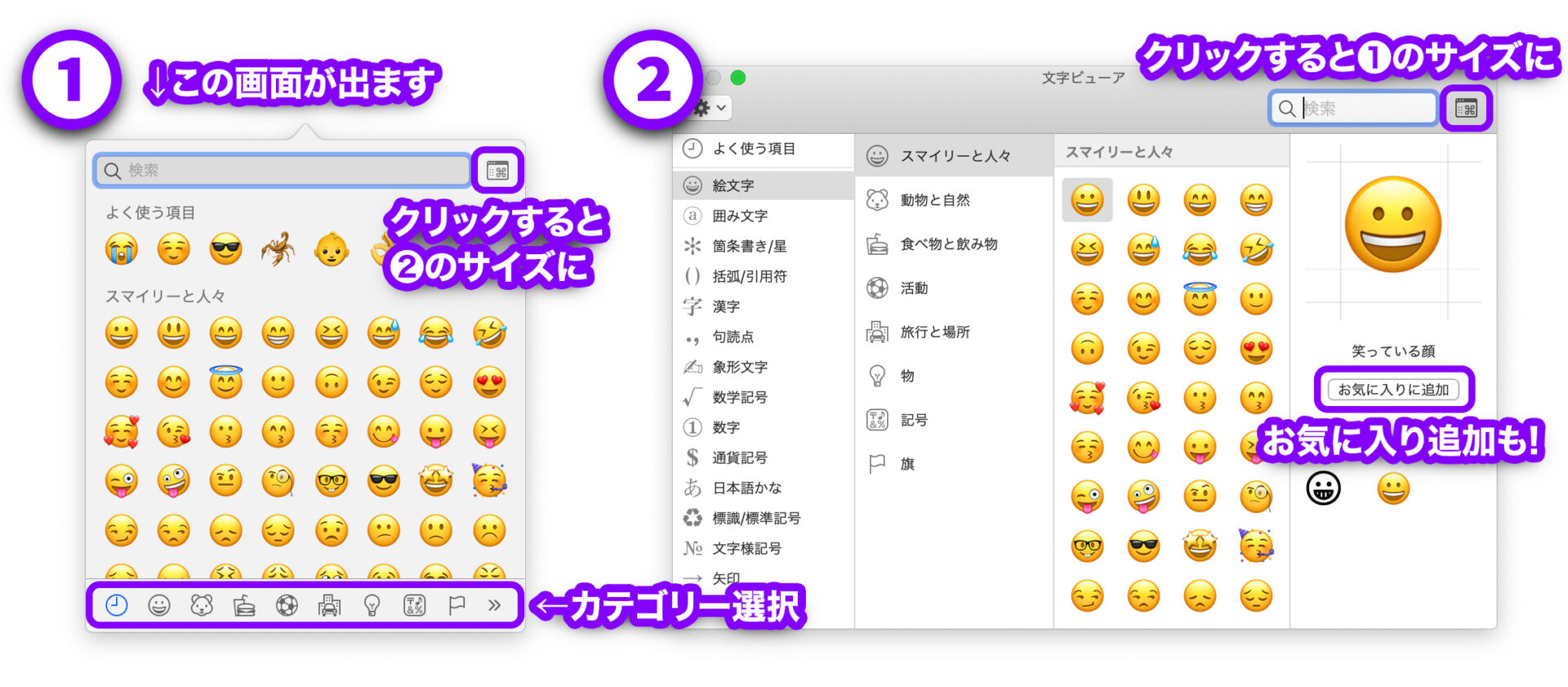The height and width of the screenshot is (687, 1568).
Task: Select the Flags icon in the picker's category bar
Action: (457, 605)
